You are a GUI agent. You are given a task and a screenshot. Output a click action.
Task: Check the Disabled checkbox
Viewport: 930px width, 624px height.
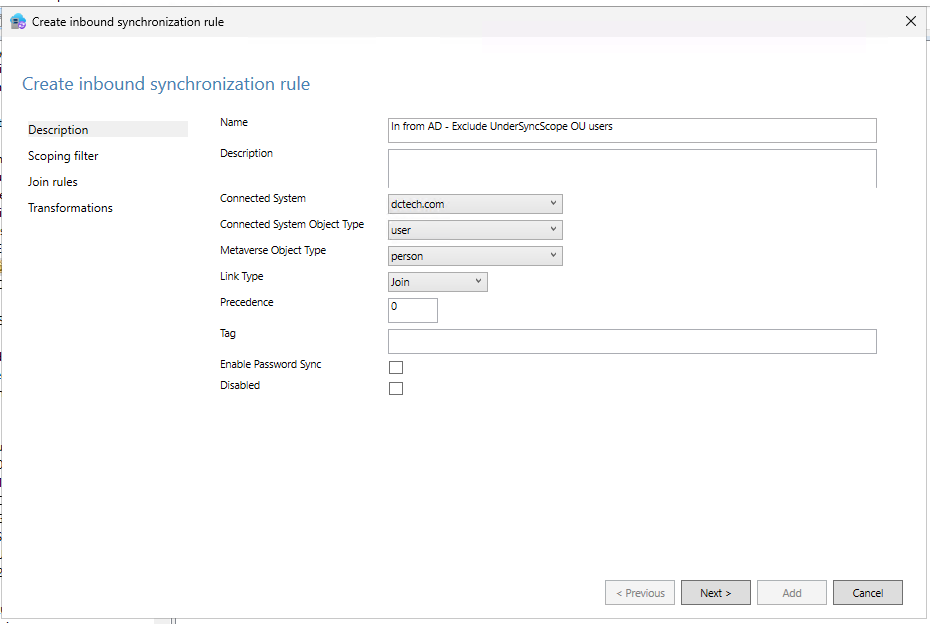(396, 388)
